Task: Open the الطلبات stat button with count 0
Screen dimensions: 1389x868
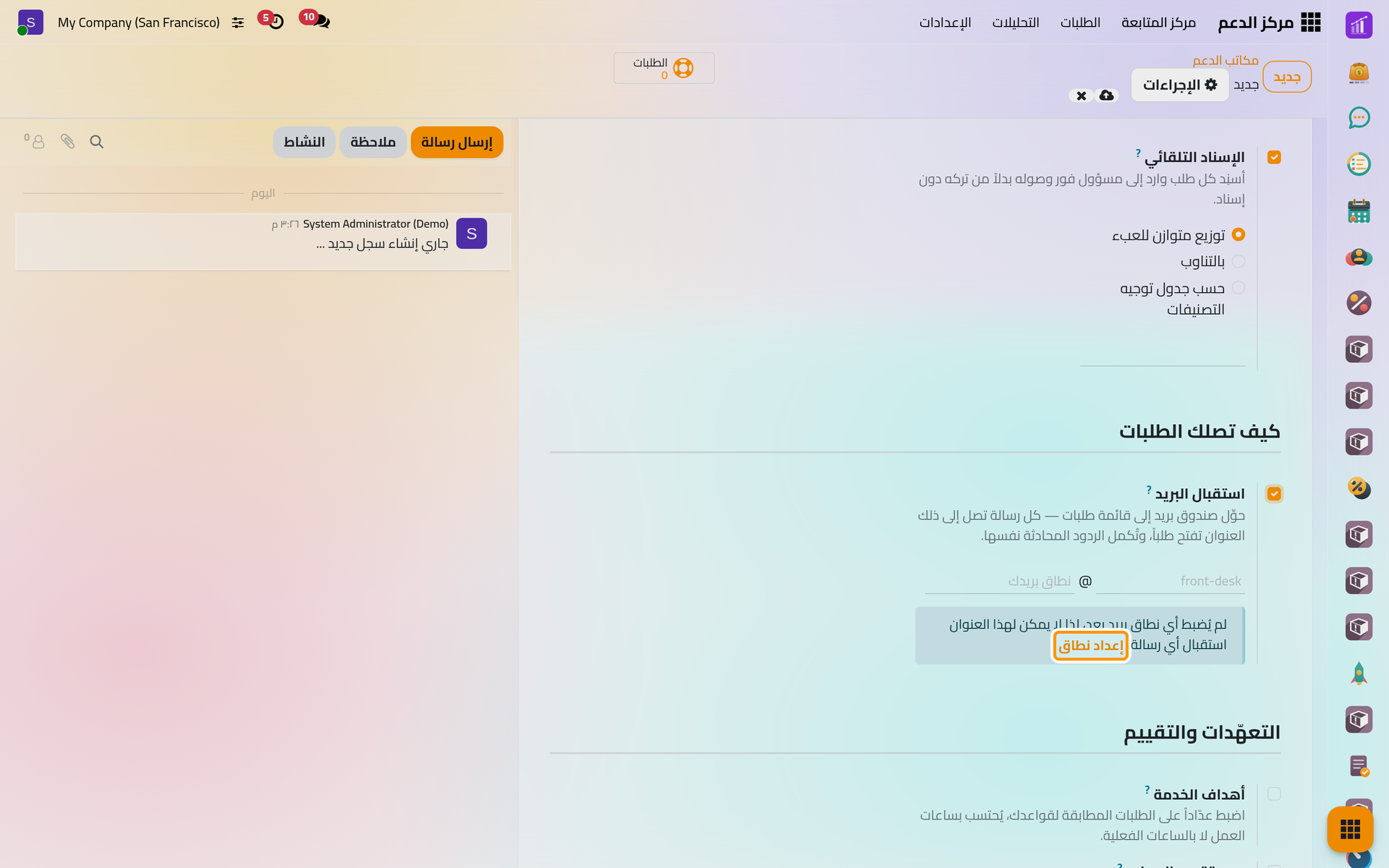Action: (663, 68)
